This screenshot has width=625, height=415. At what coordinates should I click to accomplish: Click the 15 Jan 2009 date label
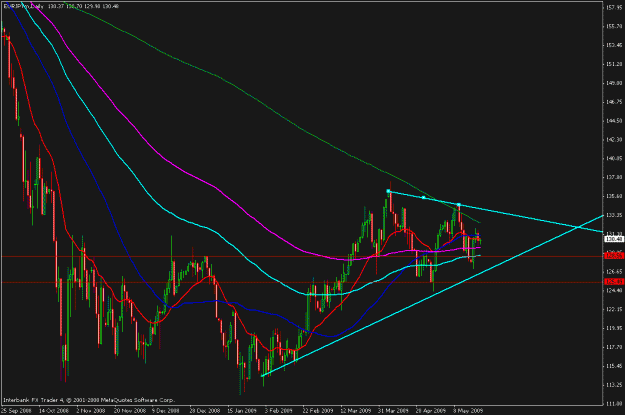[x=242, y=410]
